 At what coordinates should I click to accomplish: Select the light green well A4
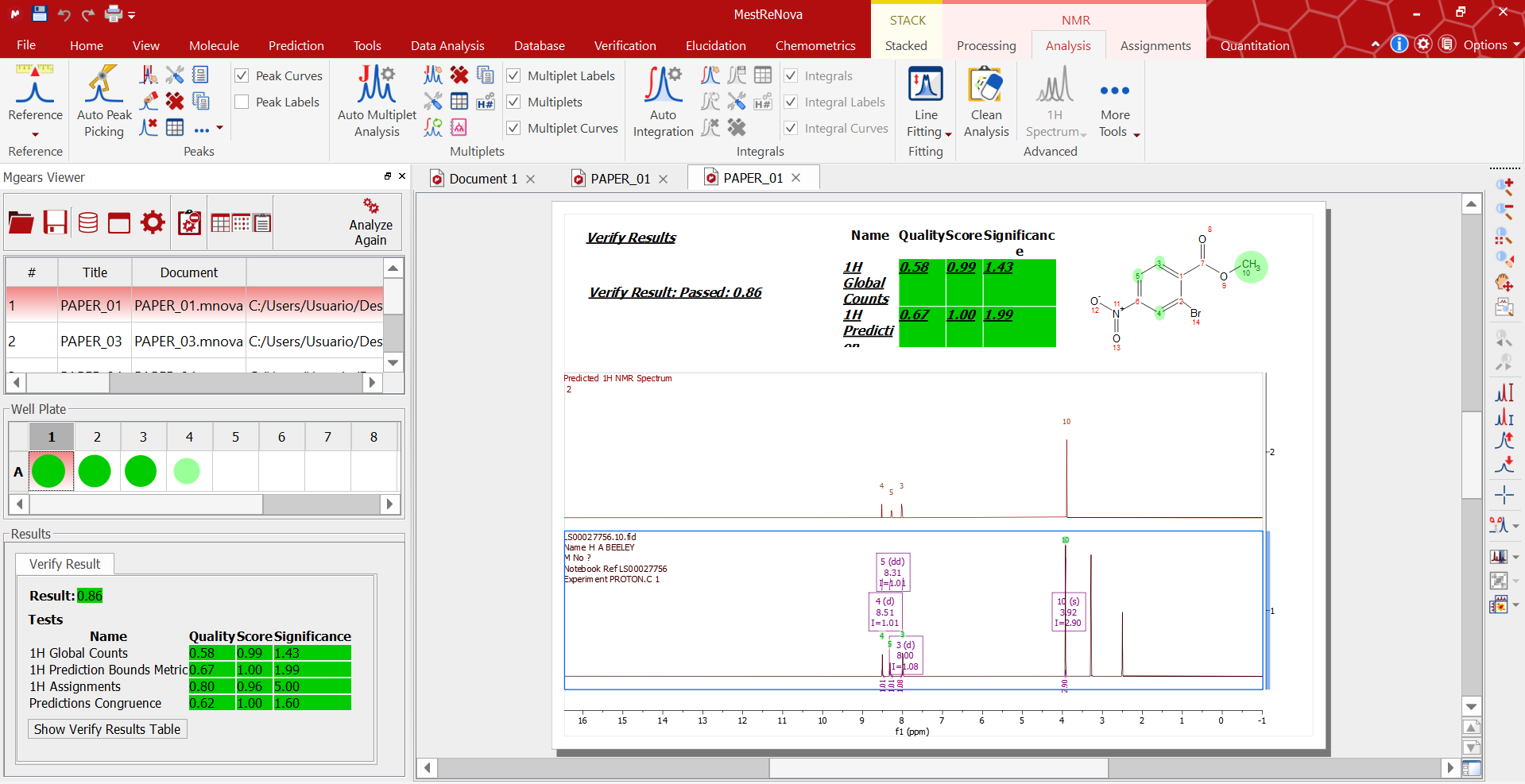pyautogui.click(x=187, y=471)
